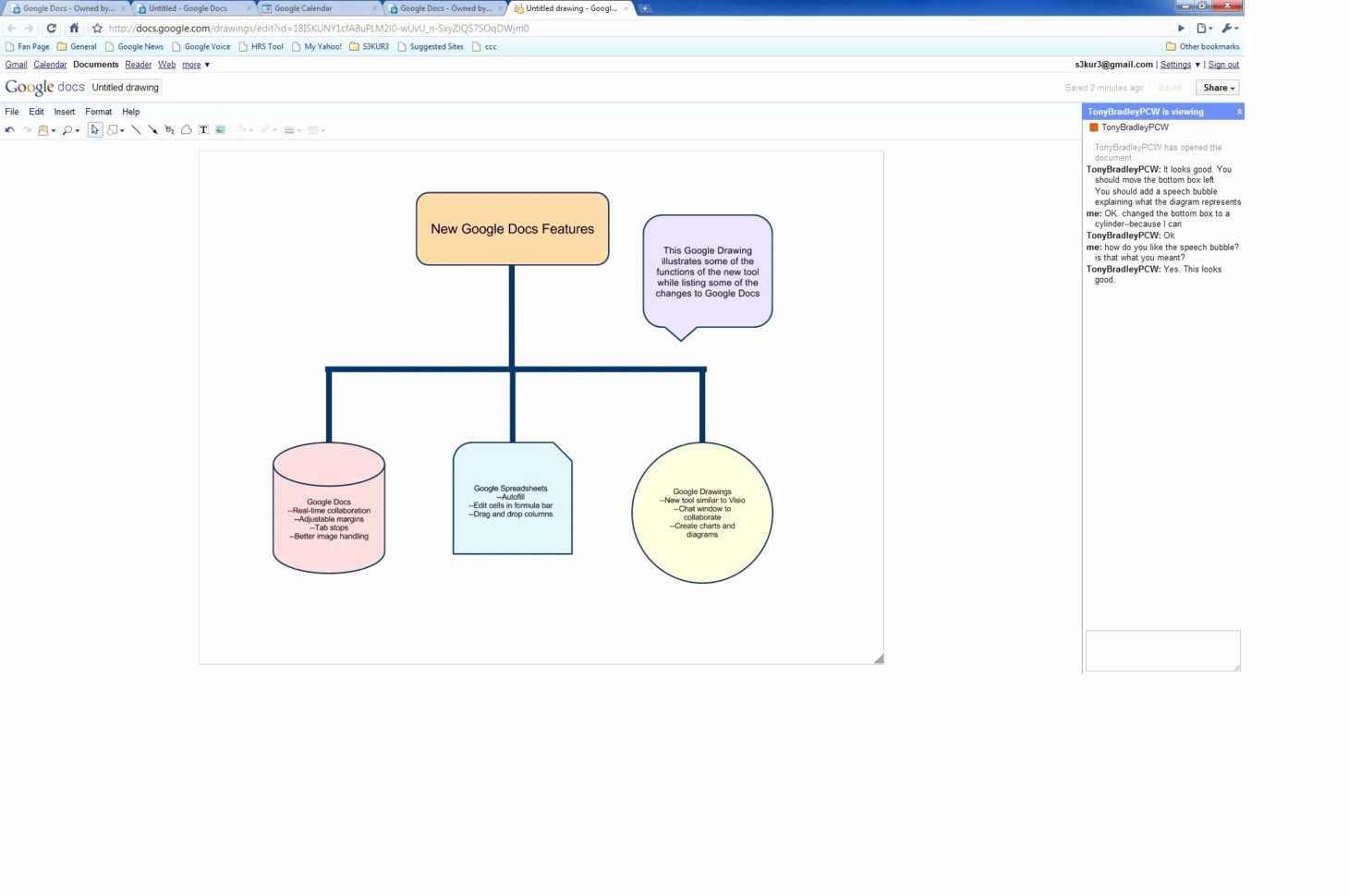The height and width of the screenshot is (896, 1349).
Task: Collapse the TonyBradleyPCW viewing panel
Action: tap(1239, 111)
